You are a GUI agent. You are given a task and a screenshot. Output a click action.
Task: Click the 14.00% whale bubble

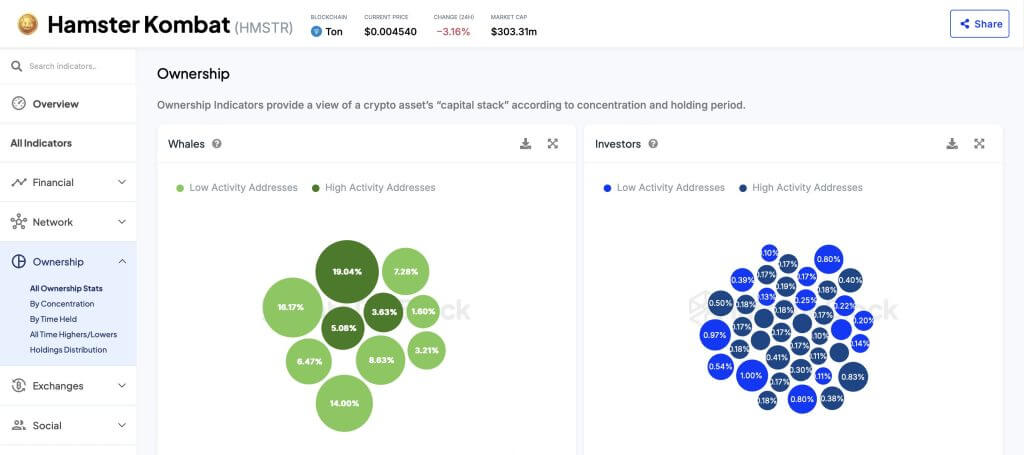pyautogui.click(x=344, y=403)
